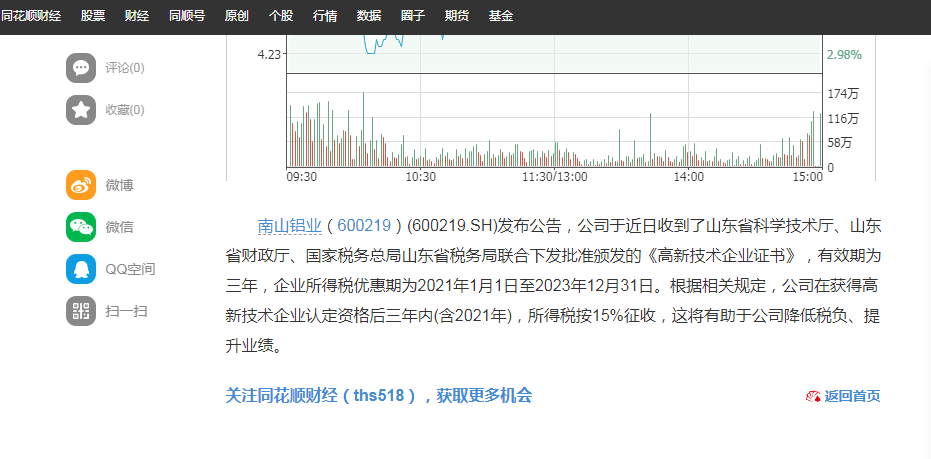Image resolution: width=931 pixels, height=459 pixels.
Task: Share to QQ空间 bell icon
Action: click(81, 269)
